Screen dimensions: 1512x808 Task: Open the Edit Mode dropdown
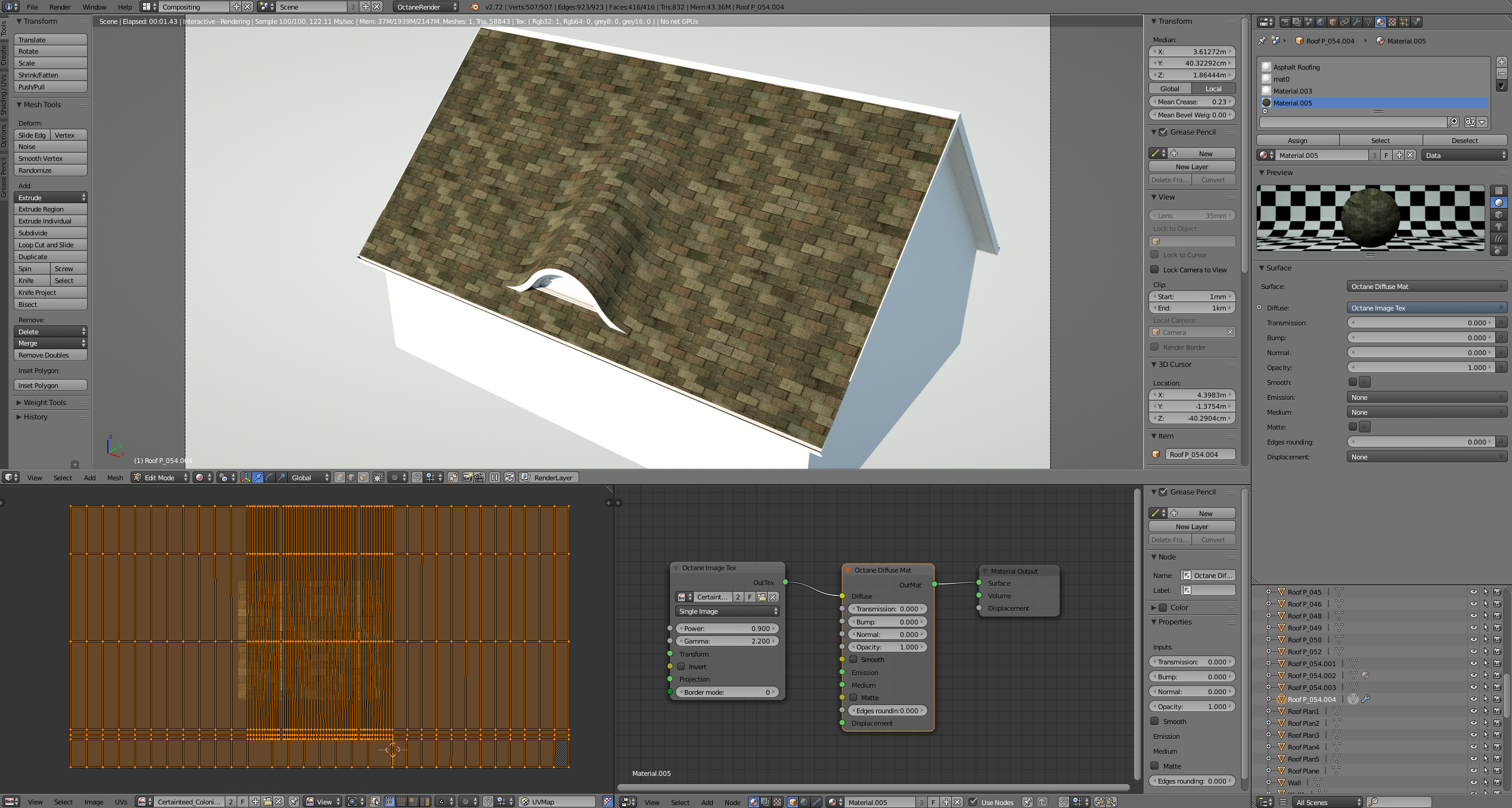click(160, 477)
